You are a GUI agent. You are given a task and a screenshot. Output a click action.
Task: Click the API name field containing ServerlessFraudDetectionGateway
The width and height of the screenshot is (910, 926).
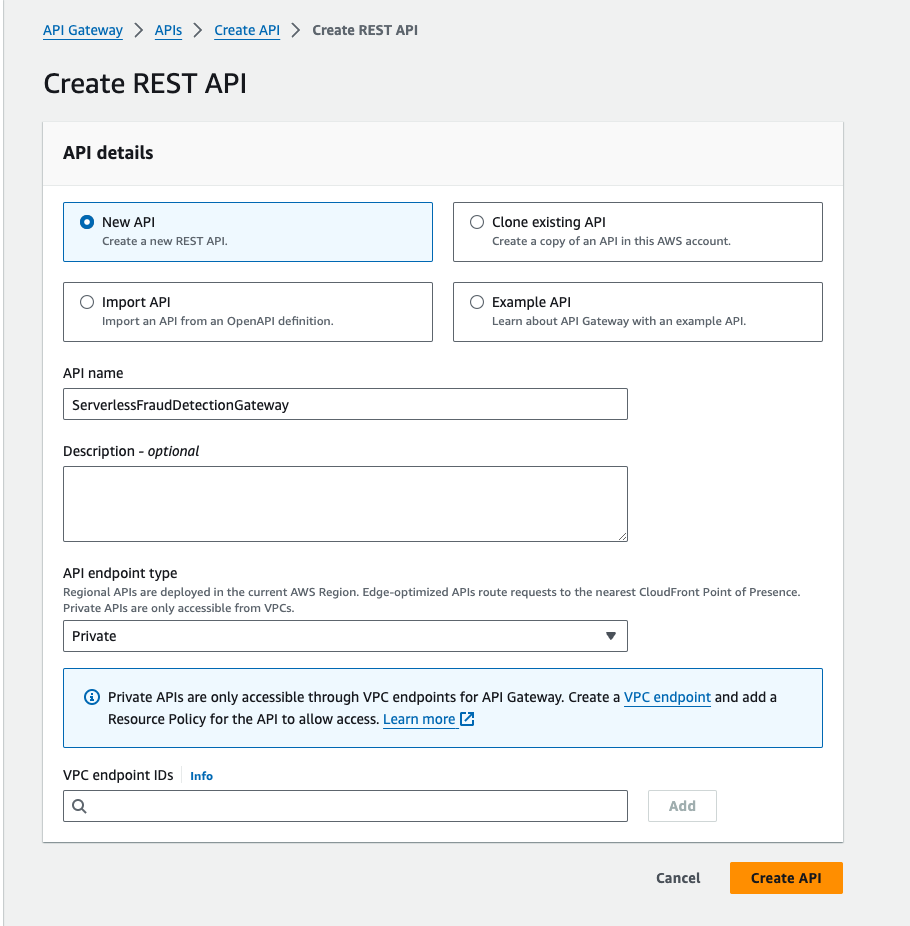click(345, 404)
